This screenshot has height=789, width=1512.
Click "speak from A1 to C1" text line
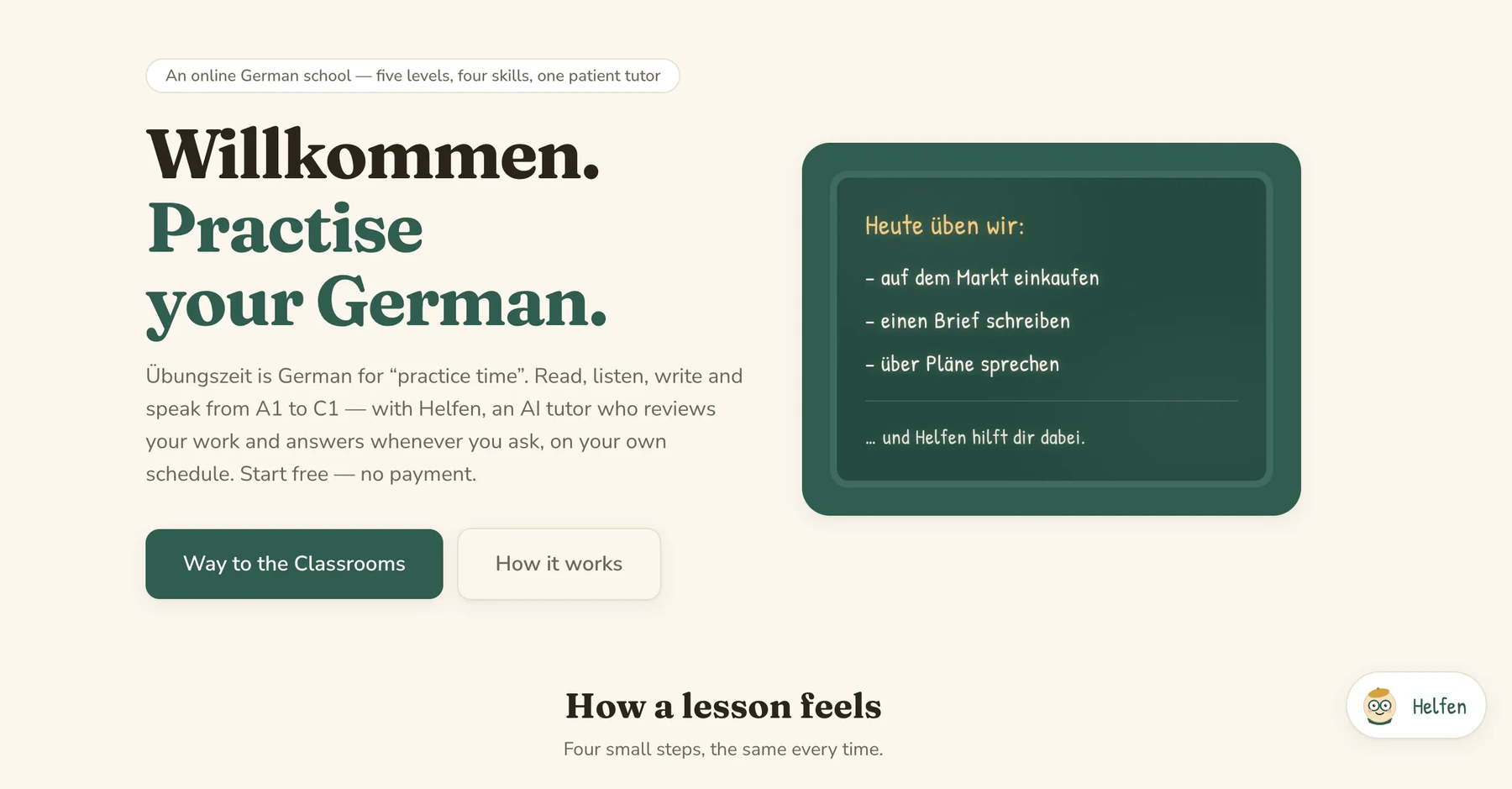click(x=242, y=408)
